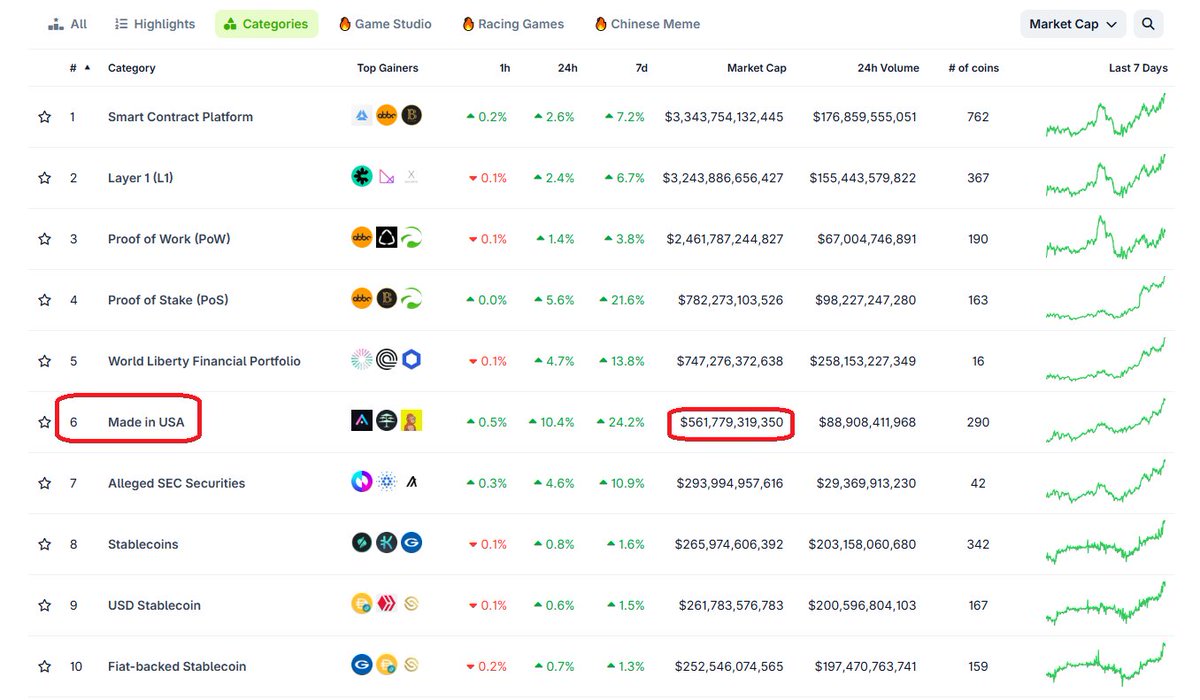Open USD Stablecoin category link
The height and width of the screenshot is (700, 1200).
point(154,605)
